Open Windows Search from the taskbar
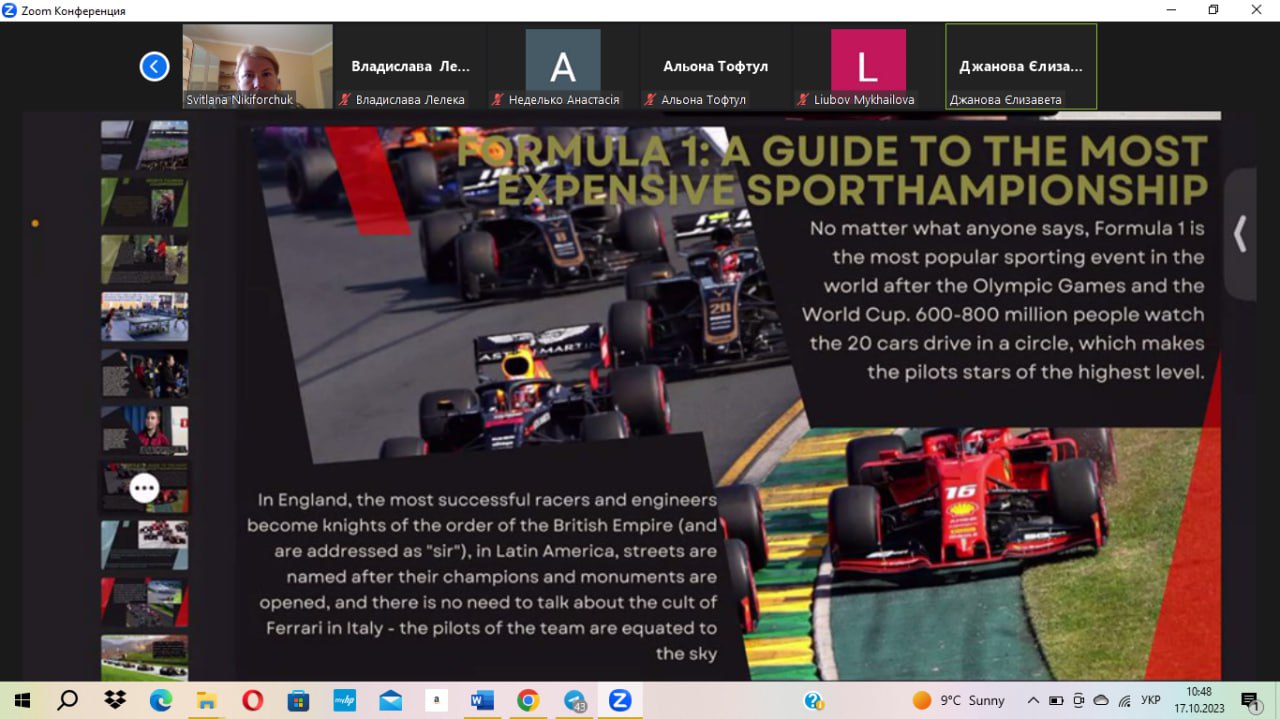 (68, 701)
